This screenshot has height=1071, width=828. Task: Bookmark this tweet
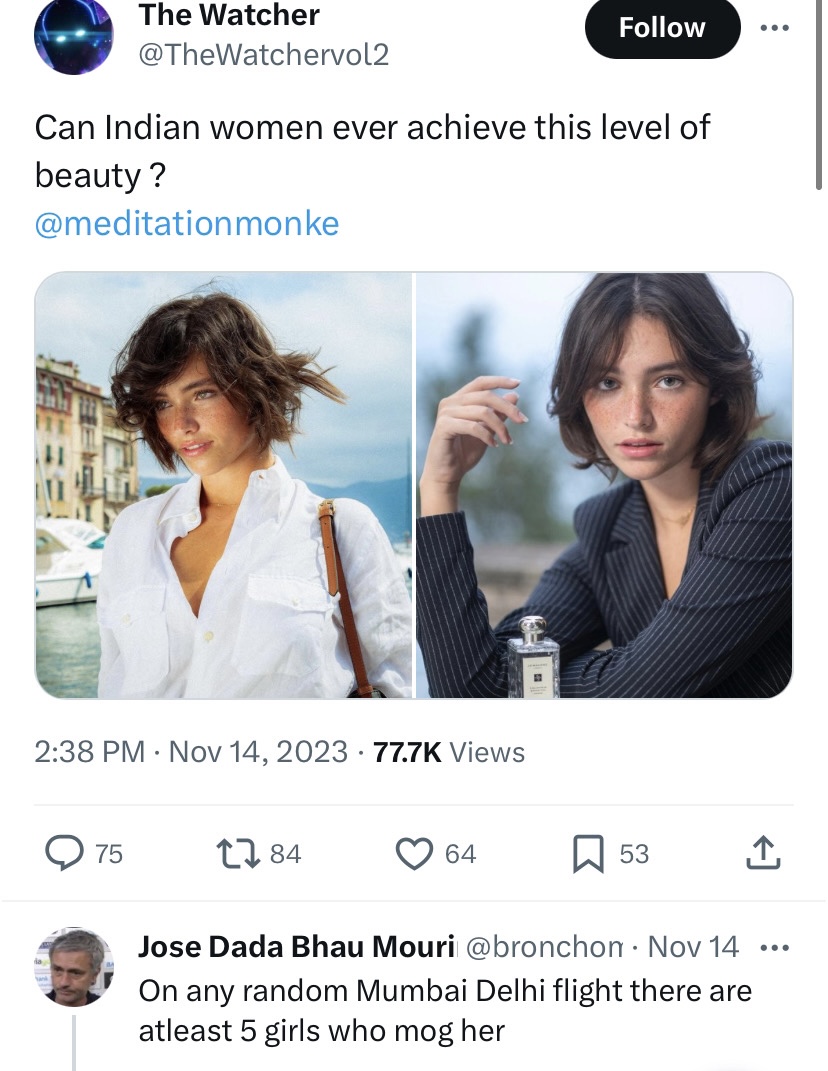pos(587,853)
